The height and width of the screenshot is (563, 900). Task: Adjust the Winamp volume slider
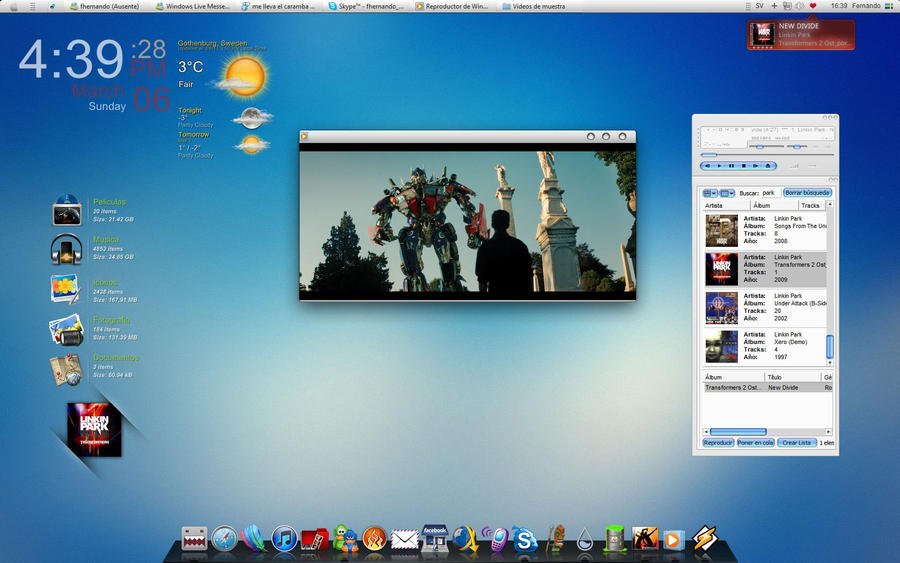(x=760, y=147)
